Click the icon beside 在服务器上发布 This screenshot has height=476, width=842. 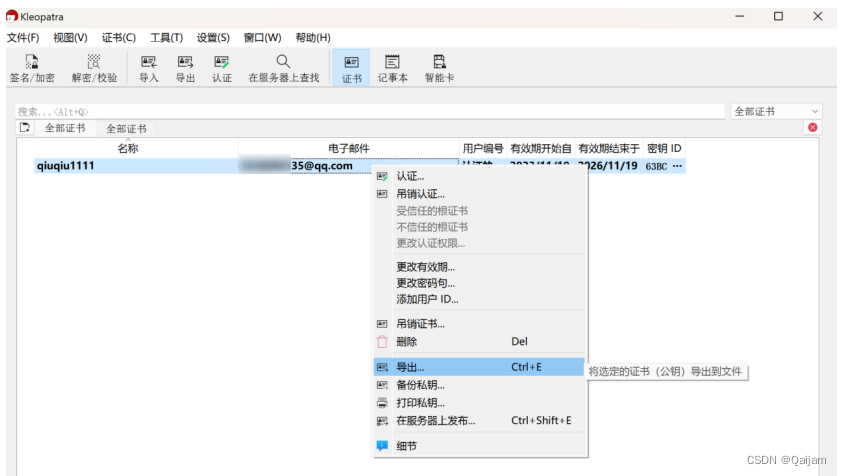point(382,421)
